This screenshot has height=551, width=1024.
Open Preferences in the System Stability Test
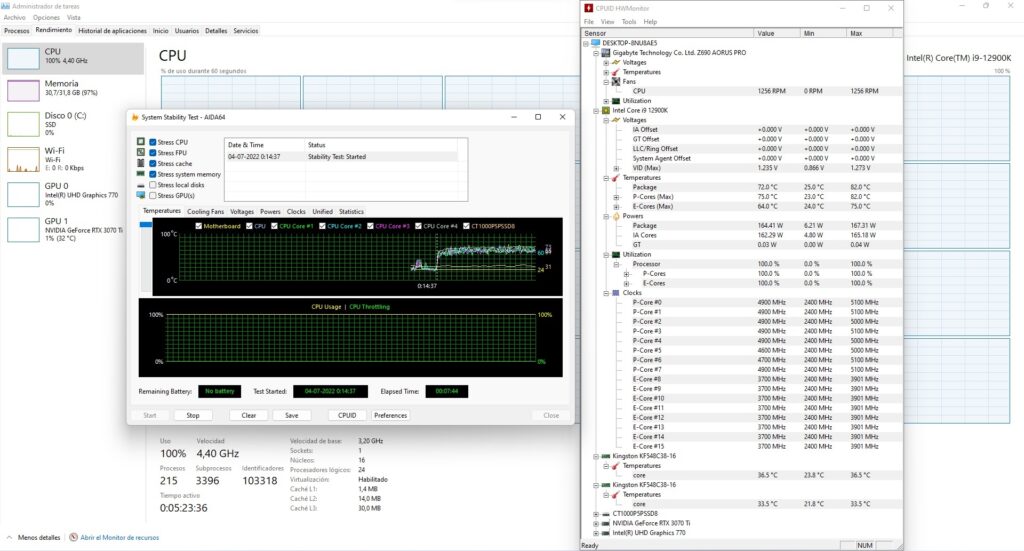[x=390, y=415]
